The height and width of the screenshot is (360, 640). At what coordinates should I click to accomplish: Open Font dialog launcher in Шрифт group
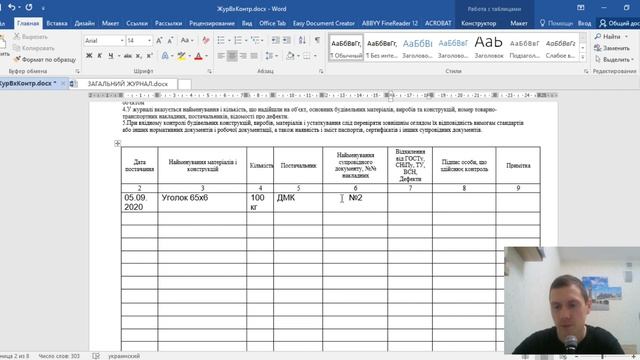pos(210,71)
